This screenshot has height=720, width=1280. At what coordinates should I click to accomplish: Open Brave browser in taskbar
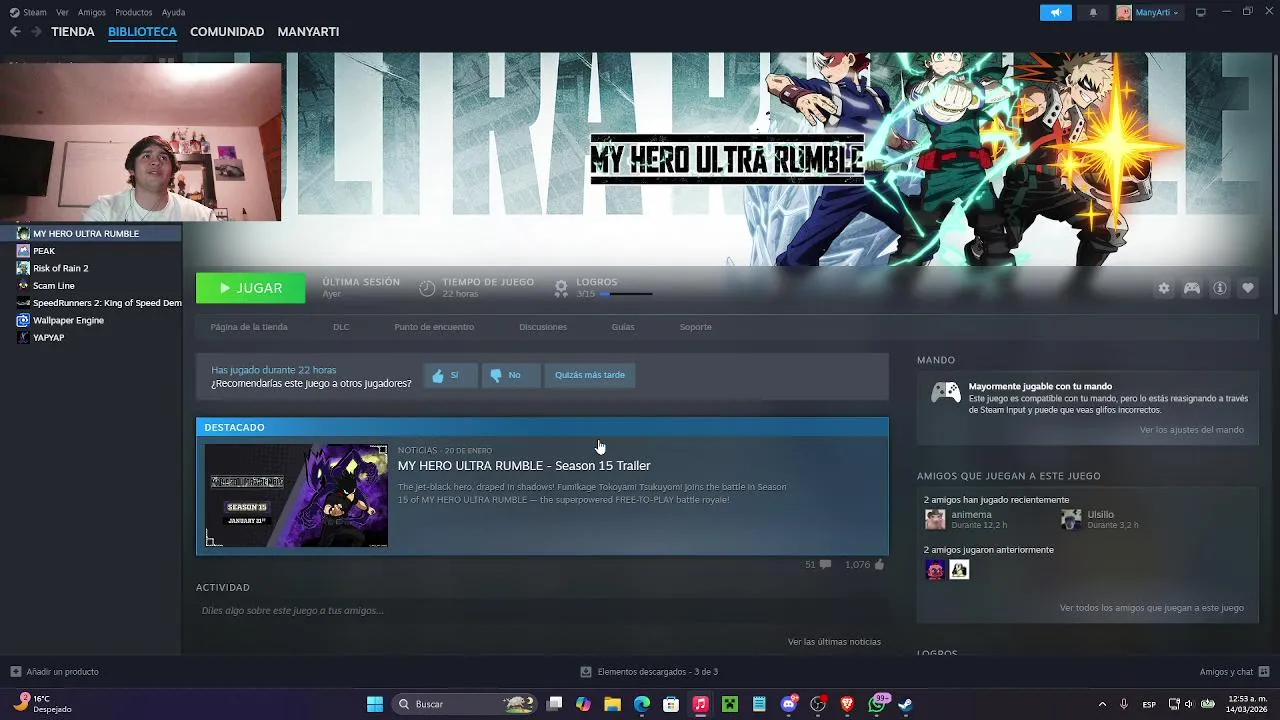(x=847, y=704)
